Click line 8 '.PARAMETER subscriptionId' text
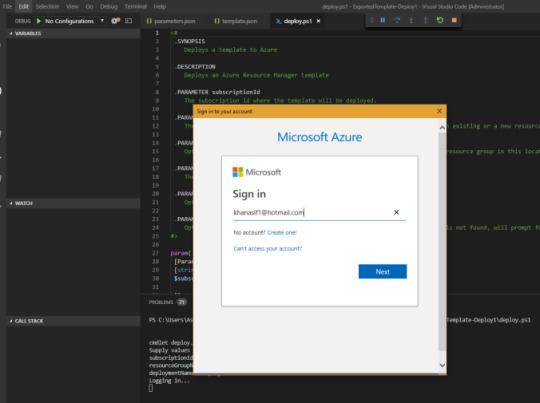This screenshot has height=403, width=540. tap(217, 92)
